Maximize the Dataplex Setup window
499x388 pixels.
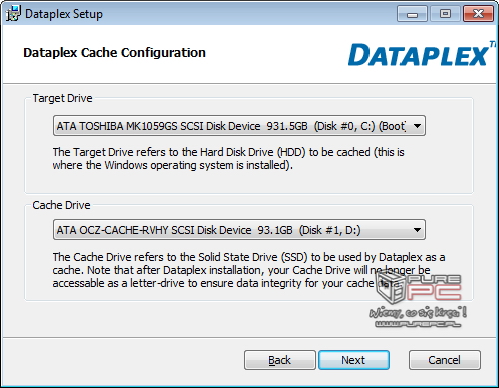click(445, 14)
